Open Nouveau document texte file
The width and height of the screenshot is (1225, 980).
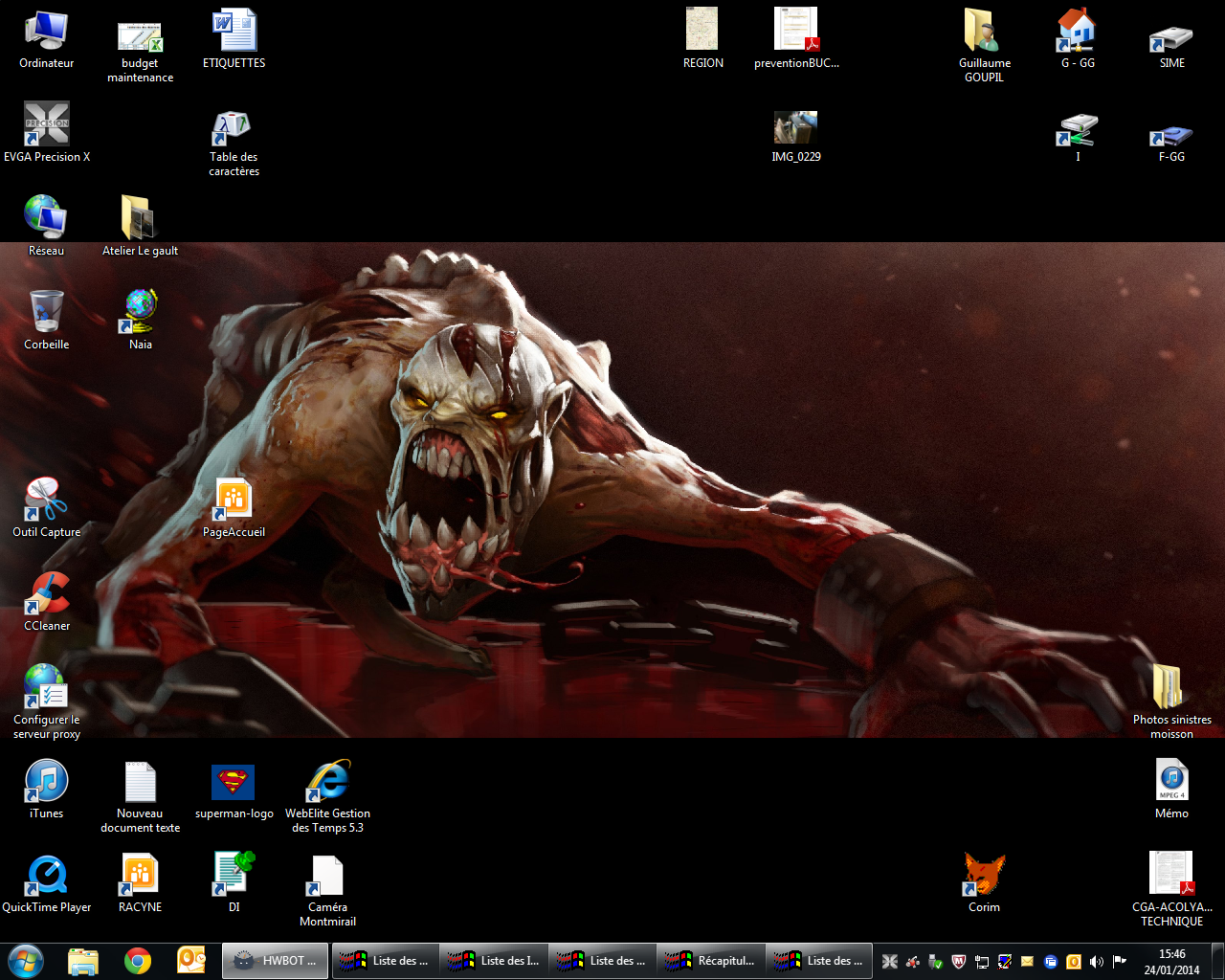click(140, 796)
